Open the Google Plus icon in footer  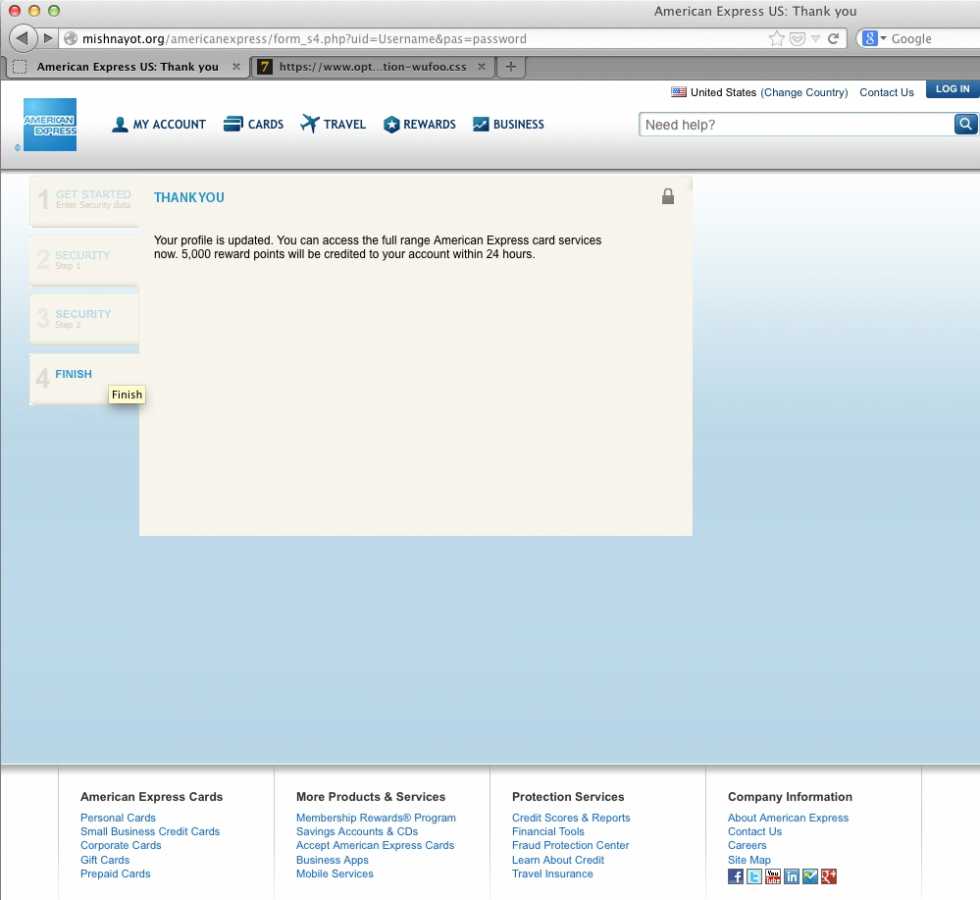829,877
